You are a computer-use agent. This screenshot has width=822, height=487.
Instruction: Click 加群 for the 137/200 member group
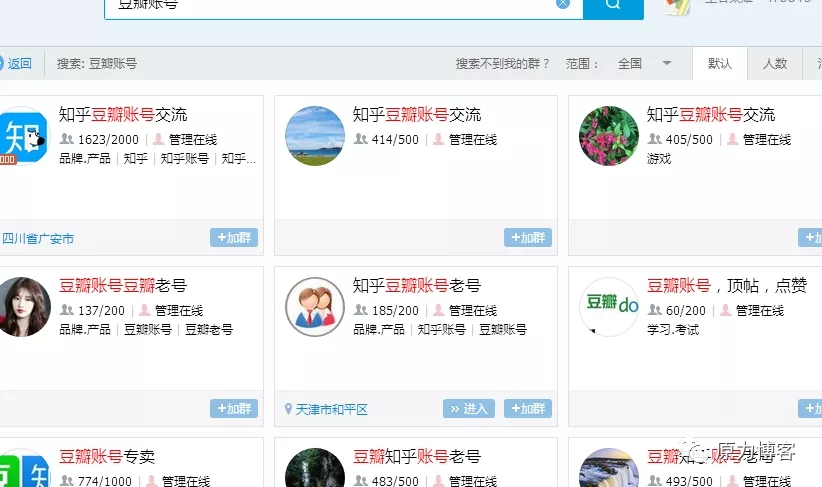coord(234,409)
